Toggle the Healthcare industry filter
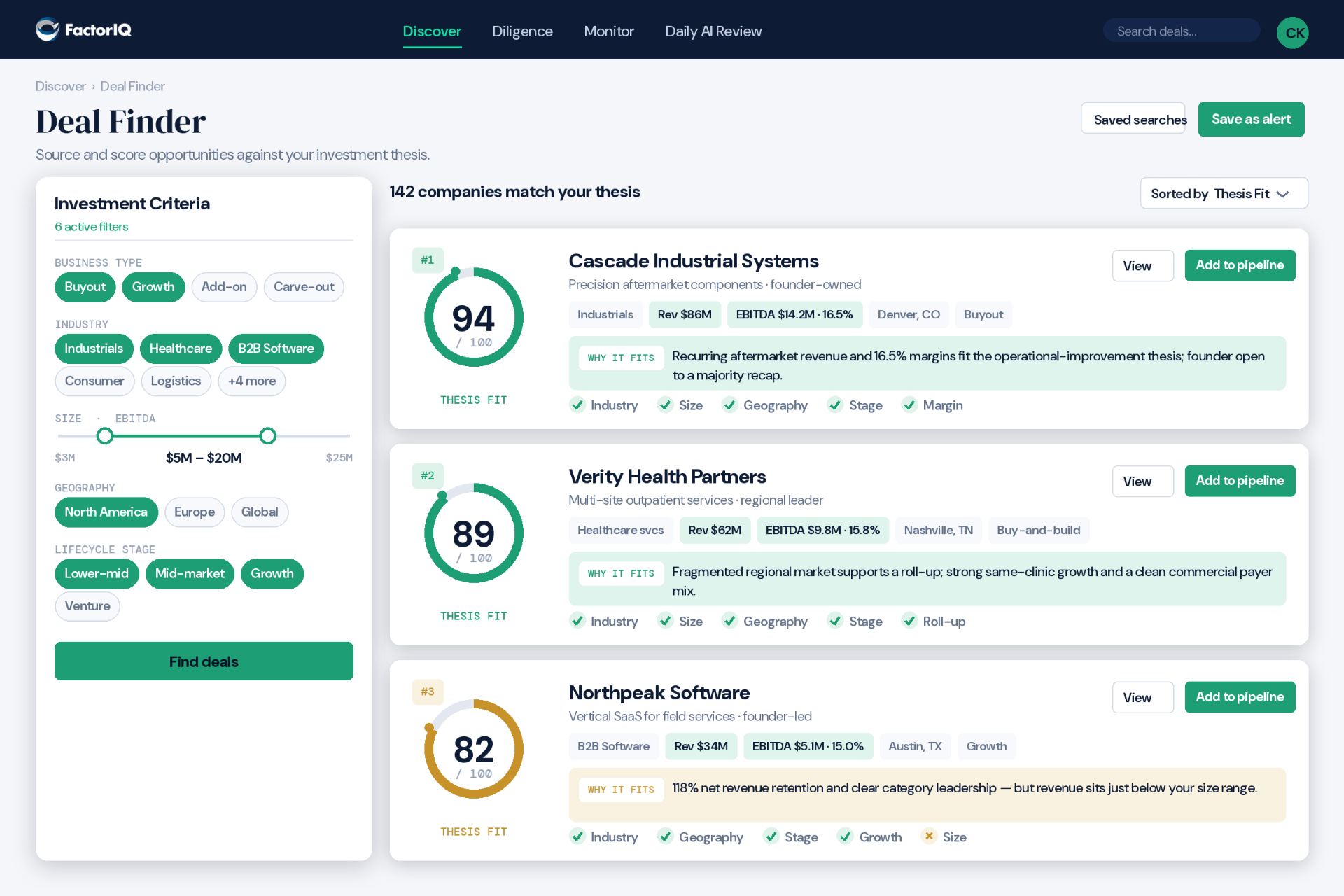1344x896 pixels. coord(181,349)
